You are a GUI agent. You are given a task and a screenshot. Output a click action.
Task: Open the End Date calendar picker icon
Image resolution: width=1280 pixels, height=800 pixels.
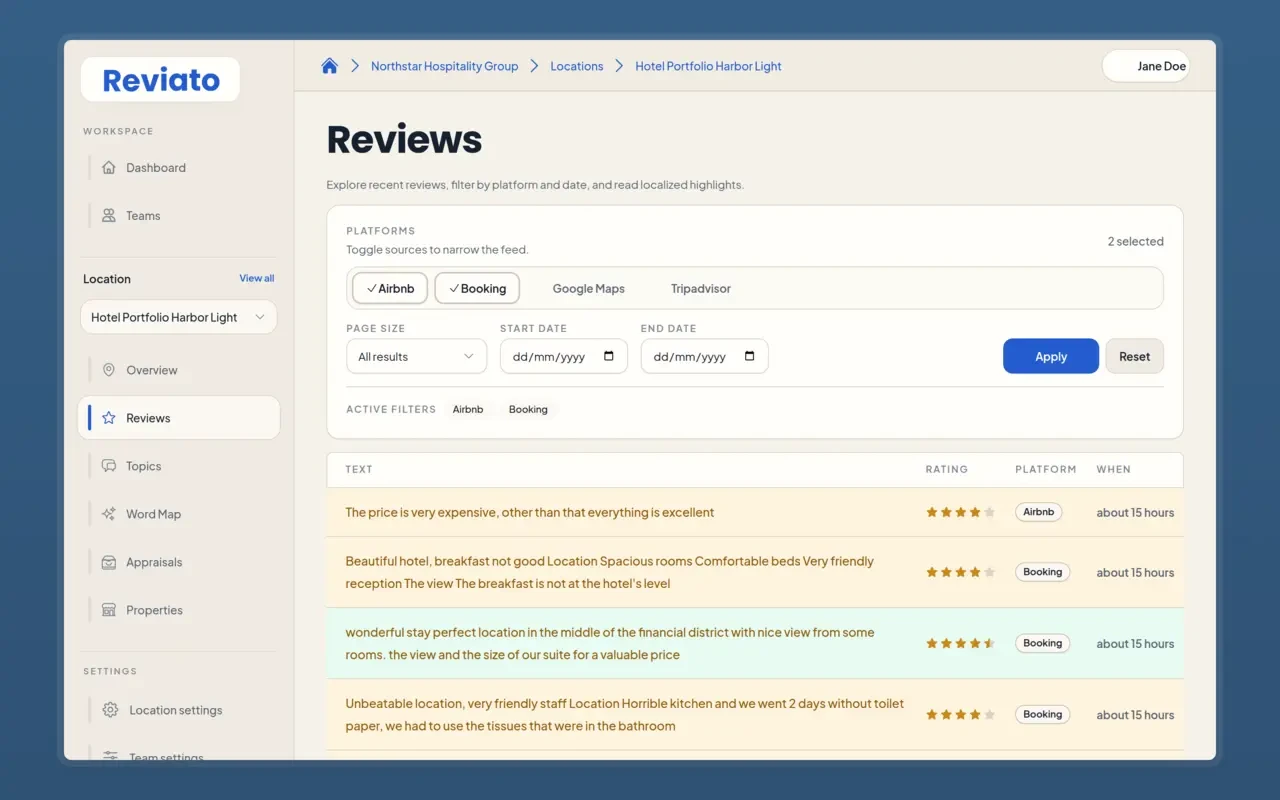750,356
